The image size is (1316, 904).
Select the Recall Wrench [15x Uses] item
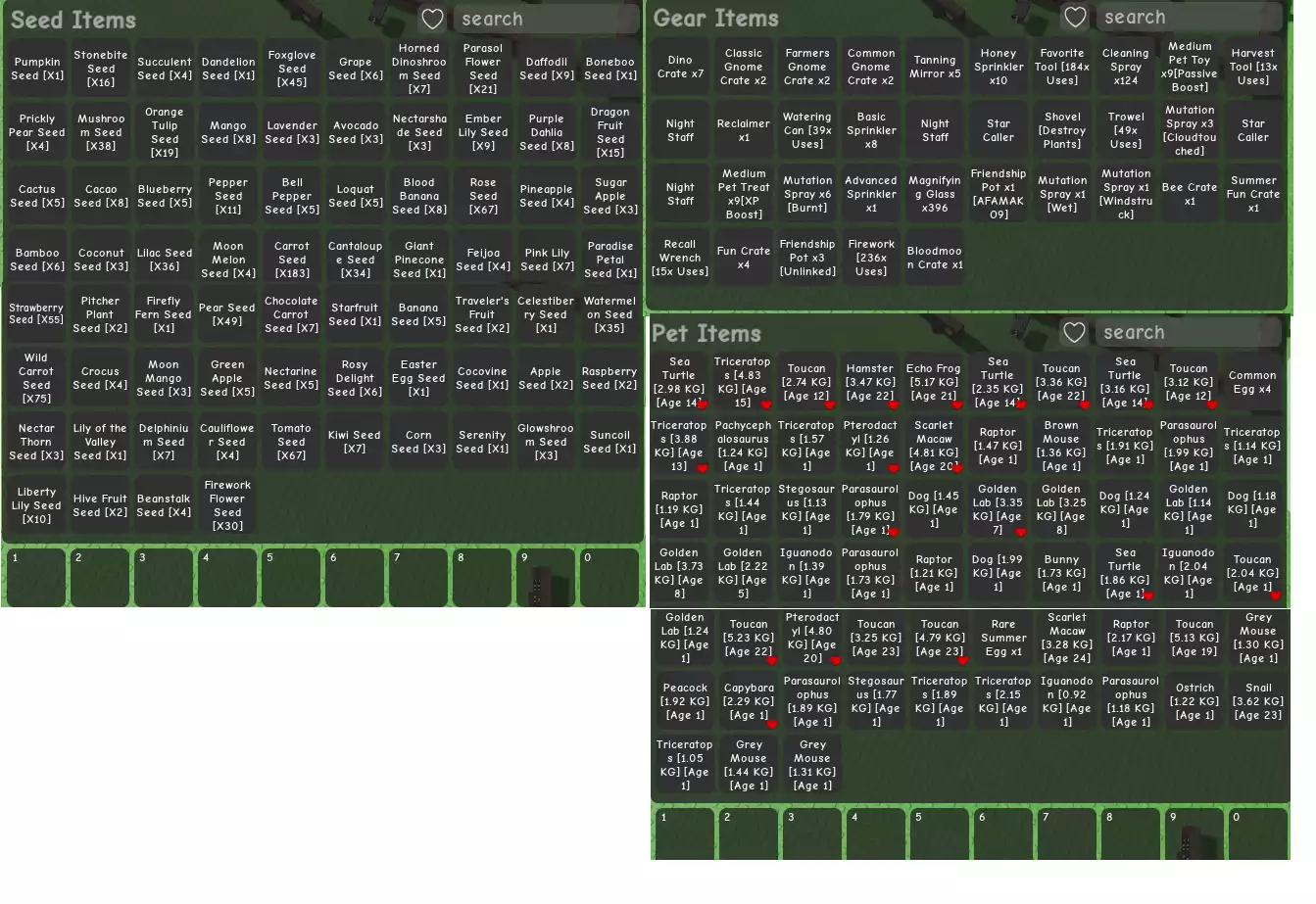click(x=680, y=259)
